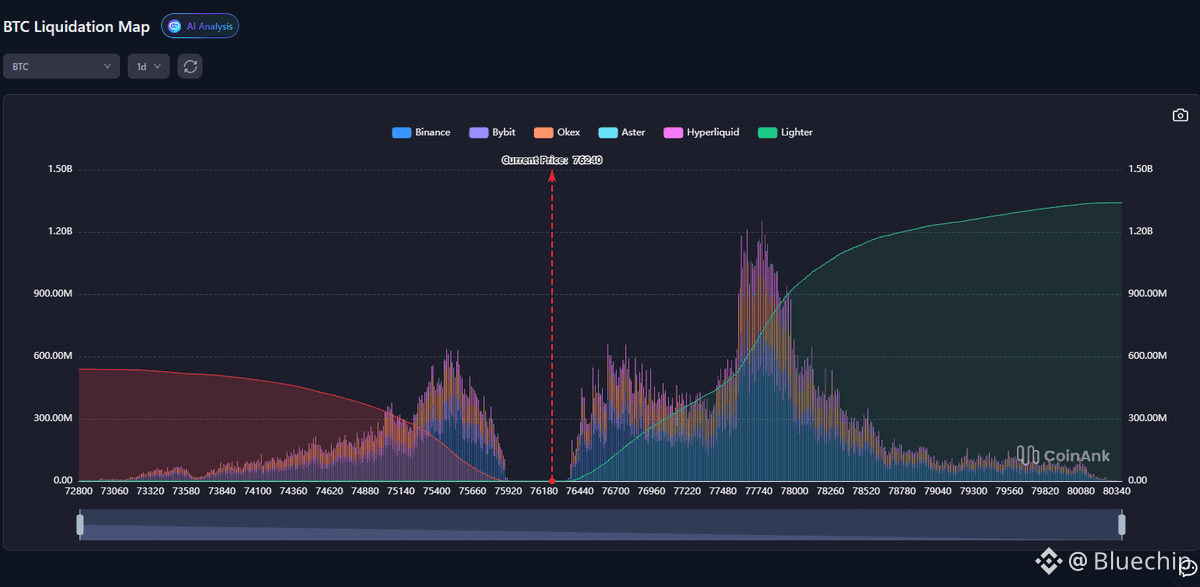Toggle the Aster legend series

(622, 132)
